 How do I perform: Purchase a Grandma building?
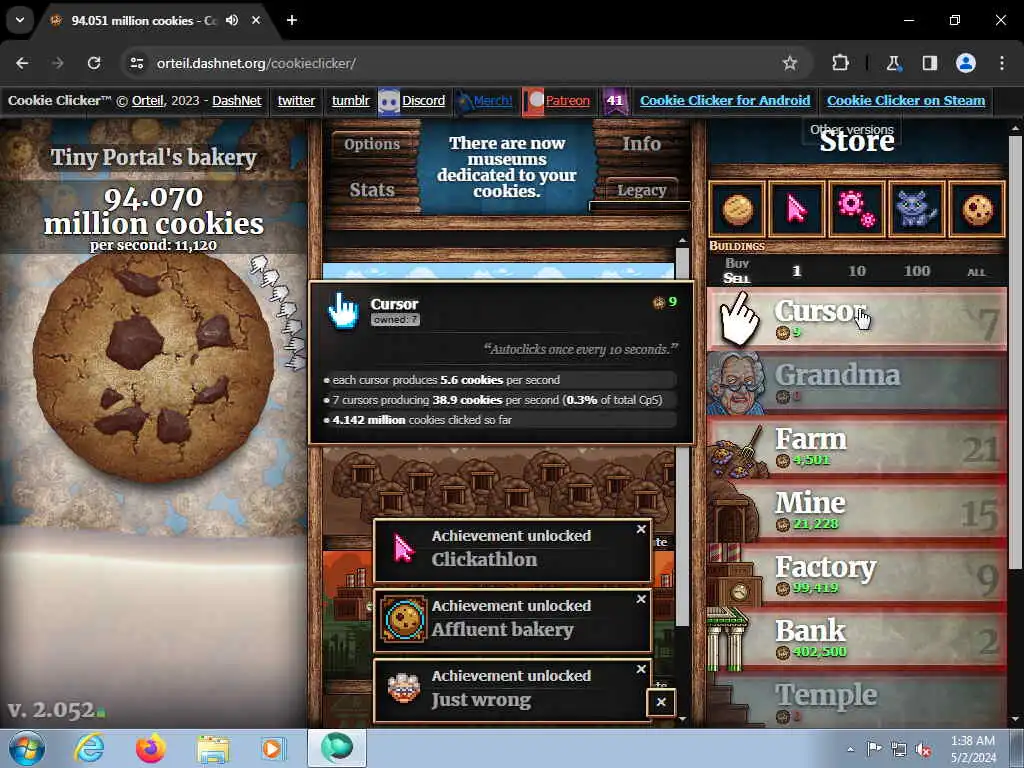(x=857, y=383)
